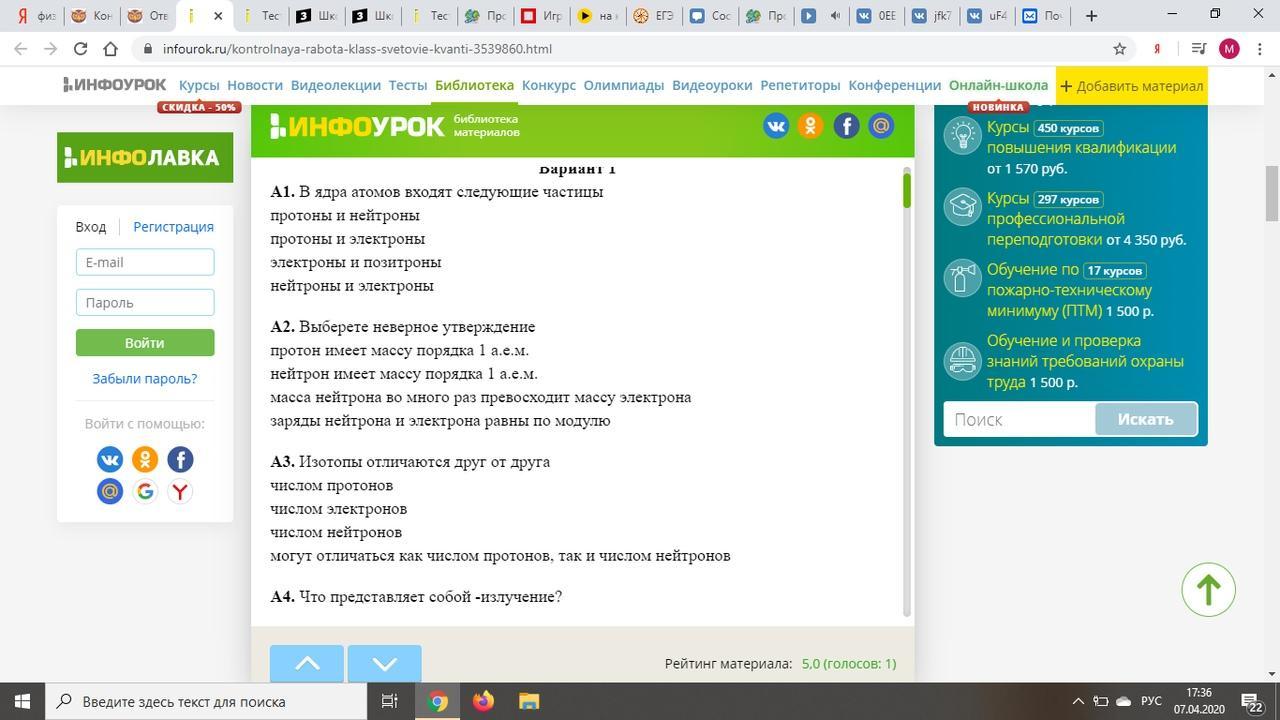Open Курсы in site navigation

click(199, 85)
